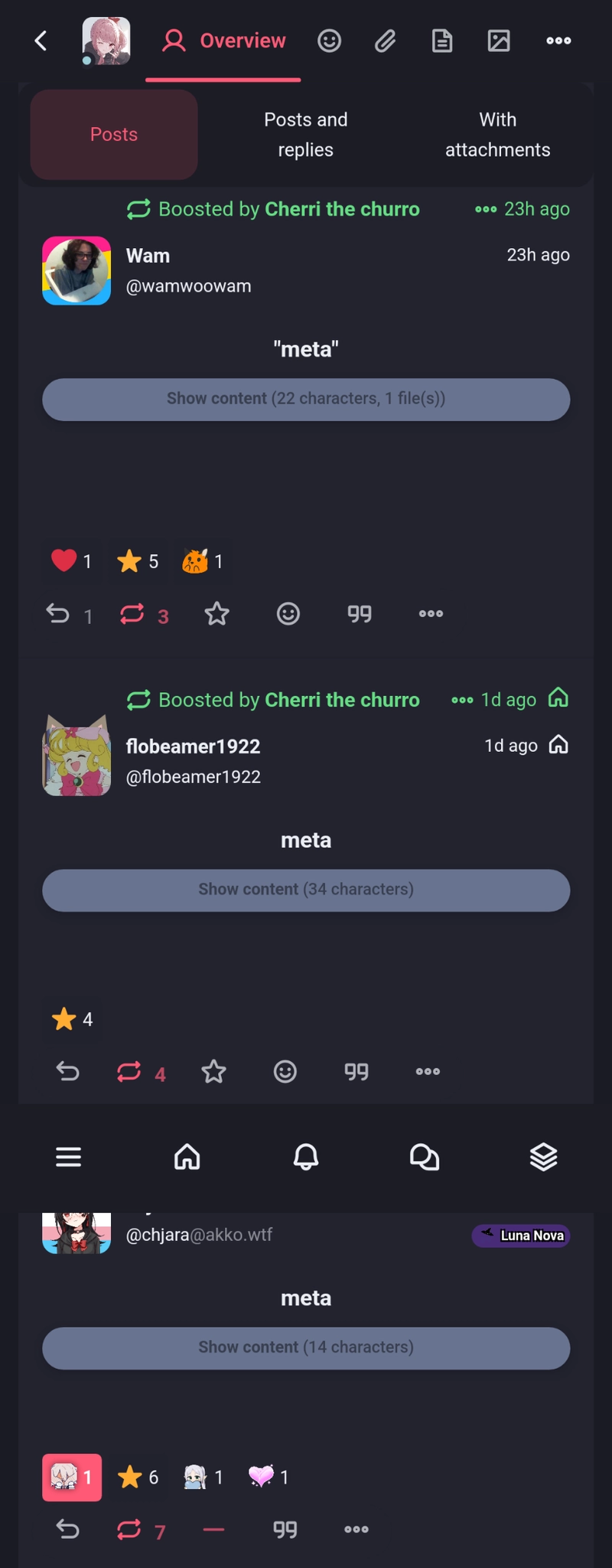Go back using the left chevron
The height and width of the screenshot is (1568, 612).
tap(41, 41)
